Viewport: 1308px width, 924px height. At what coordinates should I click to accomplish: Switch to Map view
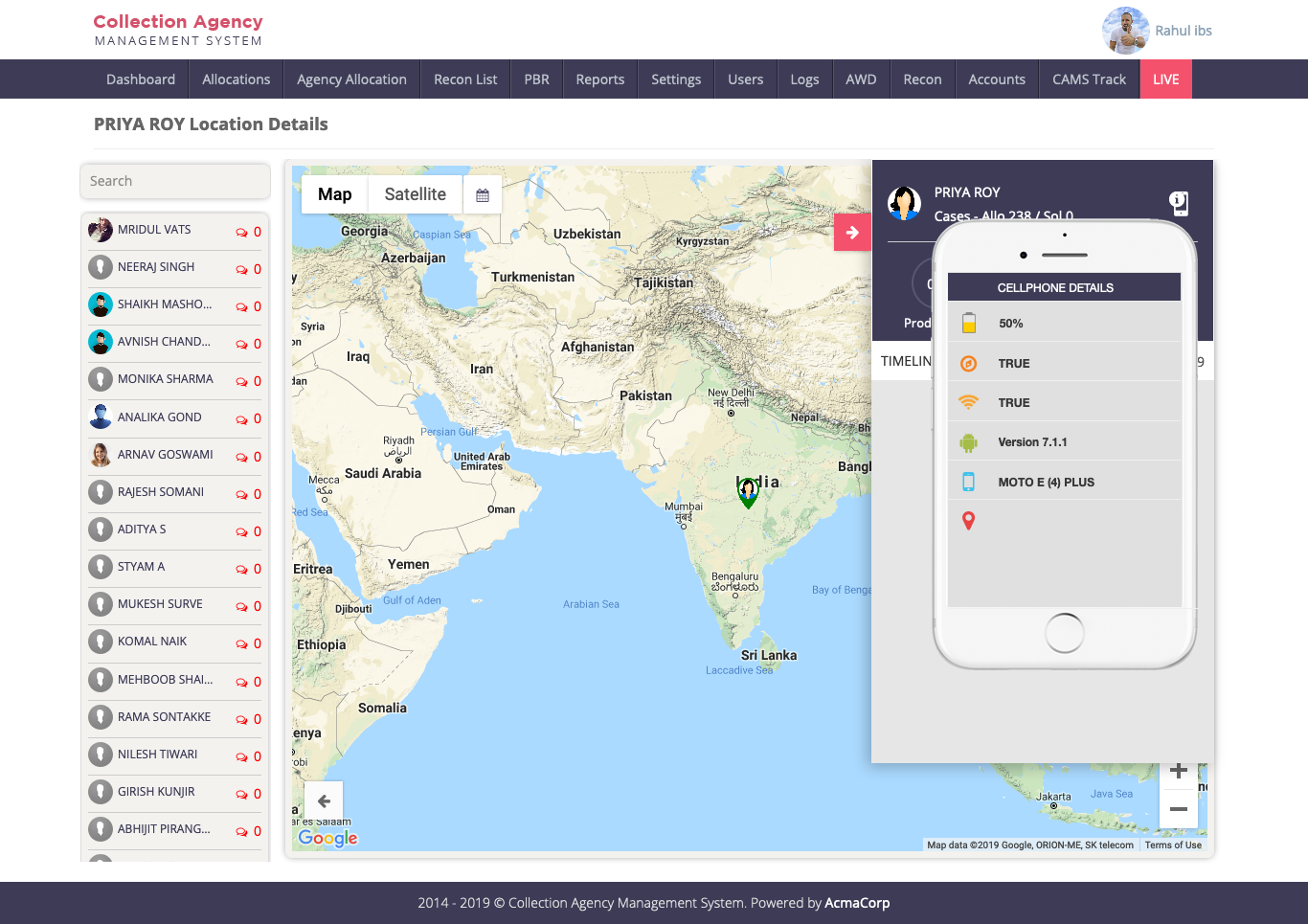(x=334, y=194)
